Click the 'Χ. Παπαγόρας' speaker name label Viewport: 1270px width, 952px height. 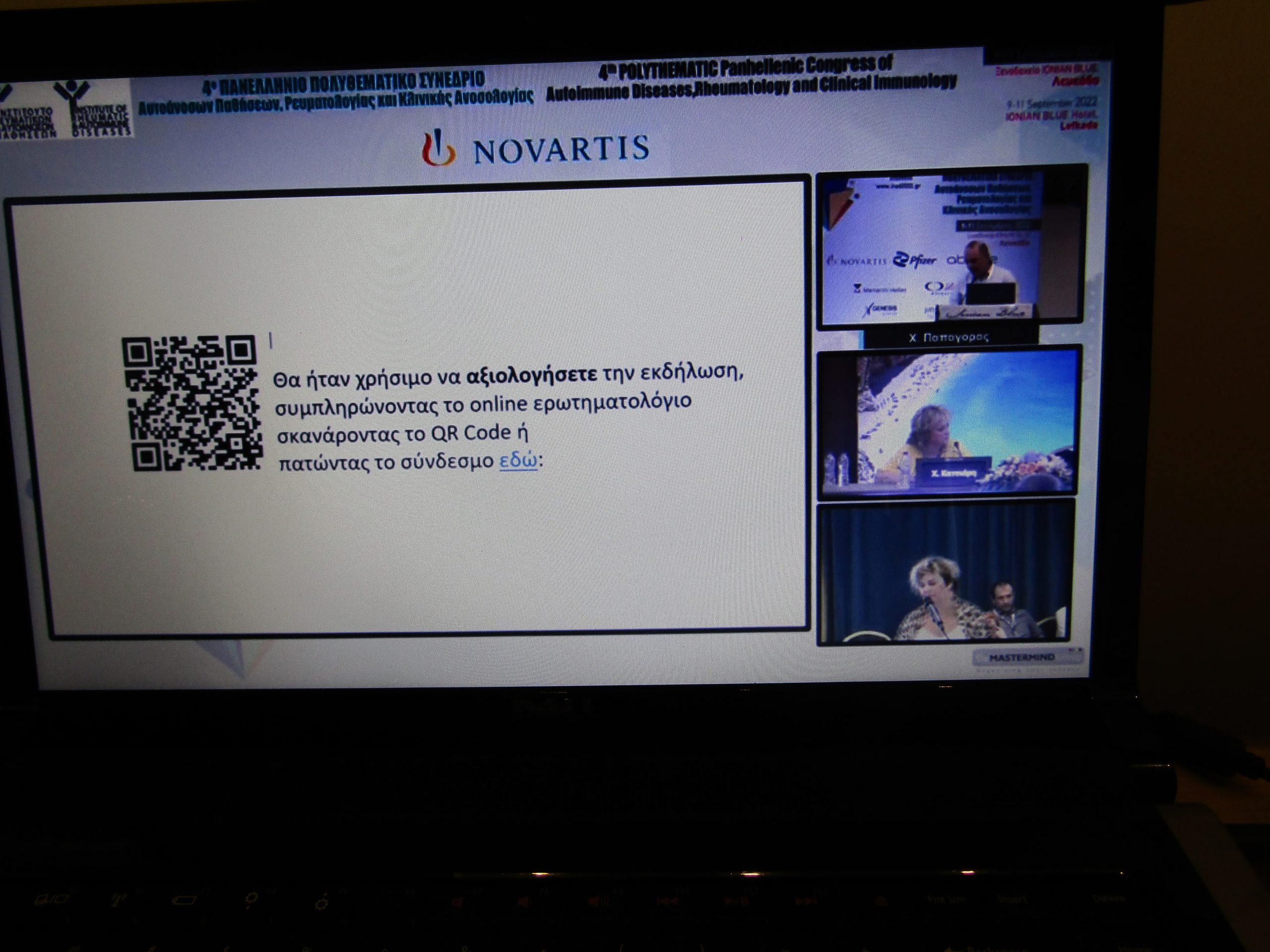coord(950,338)
